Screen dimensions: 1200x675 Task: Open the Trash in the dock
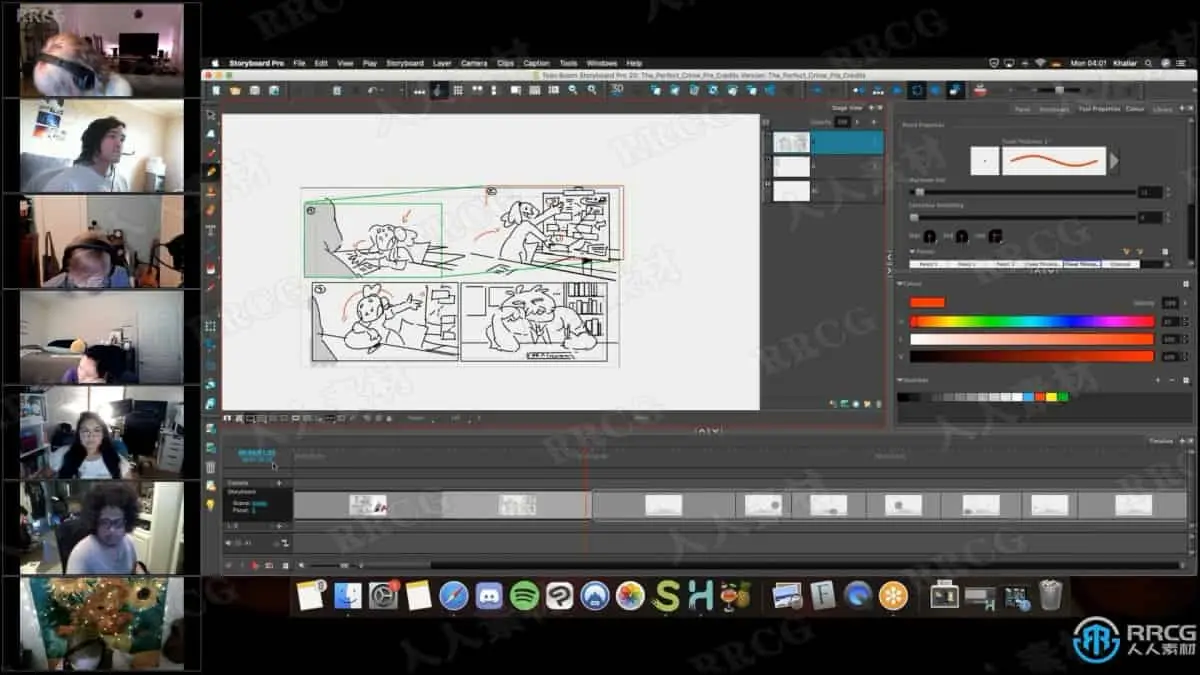tap(1049, 596)
